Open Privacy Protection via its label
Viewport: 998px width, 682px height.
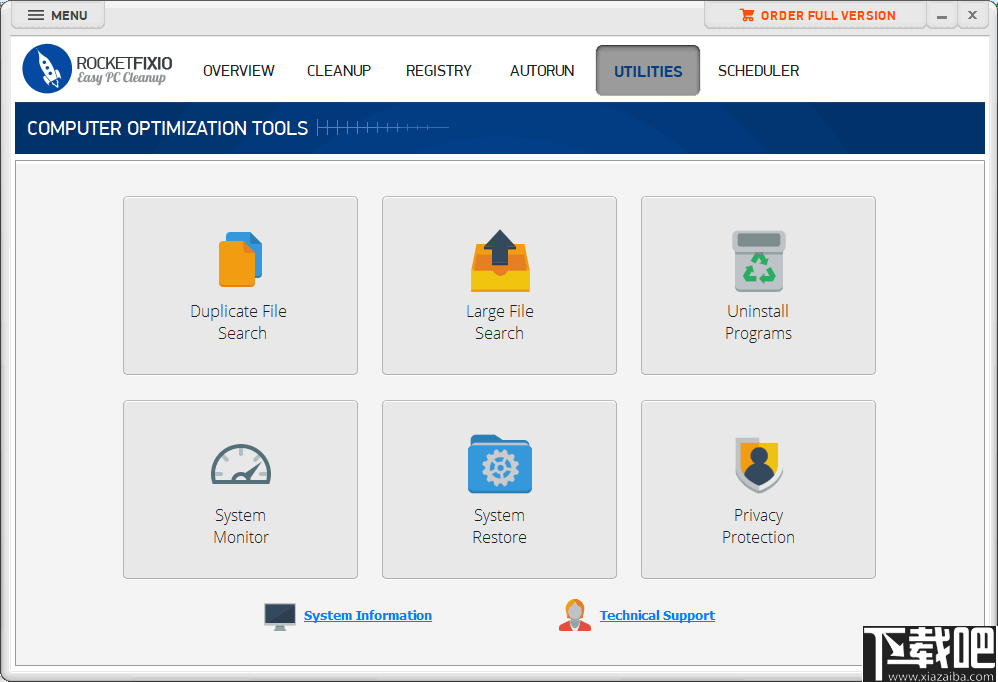click(758, 526)
